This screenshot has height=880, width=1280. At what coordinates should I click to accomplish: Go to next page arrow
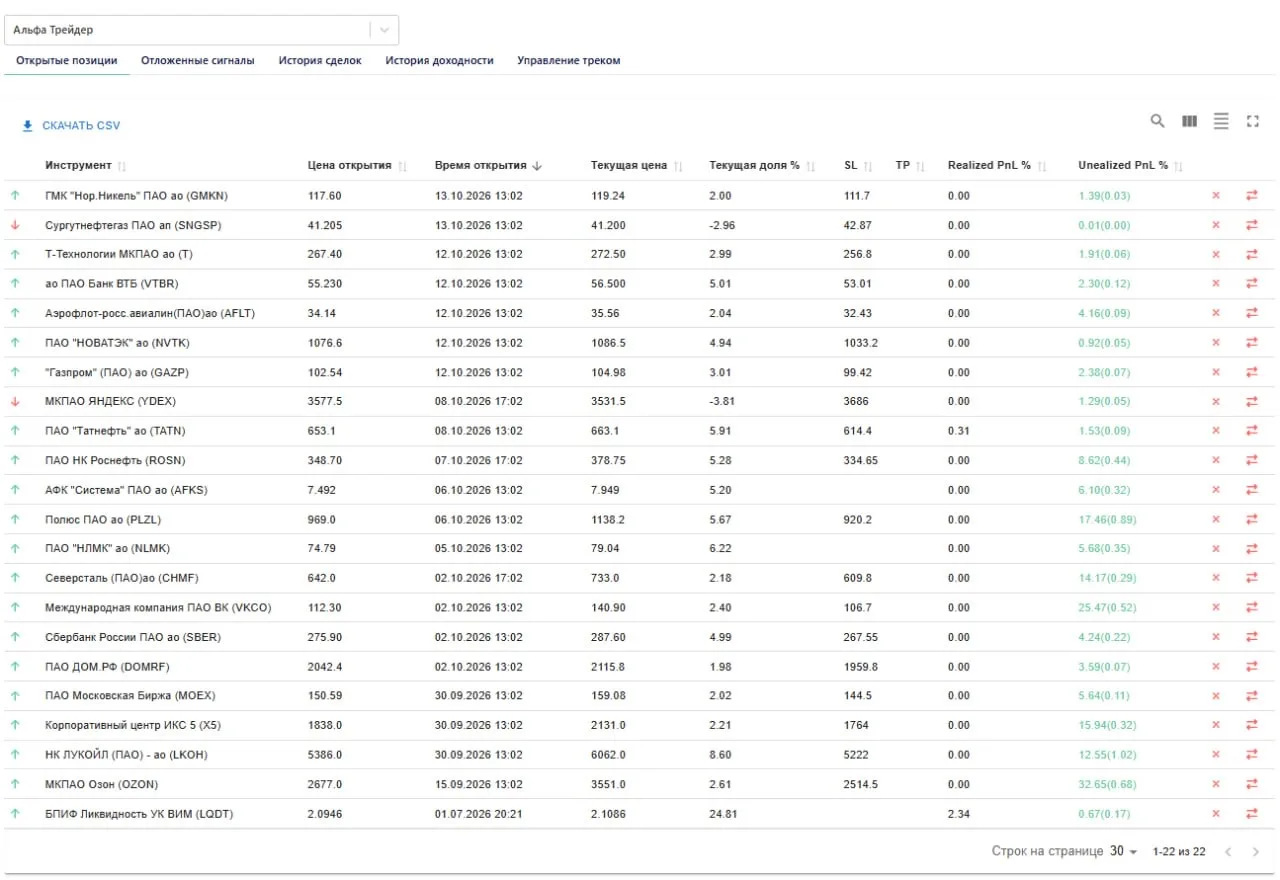(1256, 852)
